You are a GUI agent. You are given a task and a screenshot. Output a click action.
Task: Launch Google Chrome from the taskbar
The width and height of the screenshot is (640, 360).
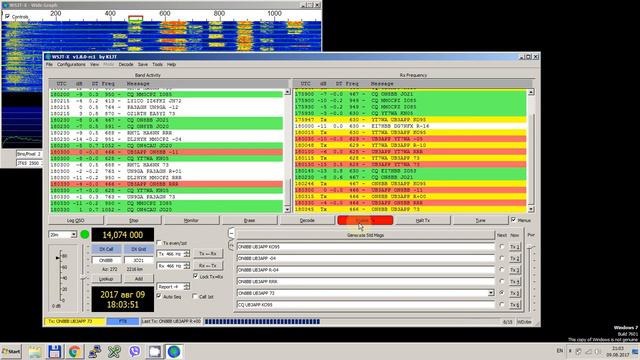click(75, 351)
